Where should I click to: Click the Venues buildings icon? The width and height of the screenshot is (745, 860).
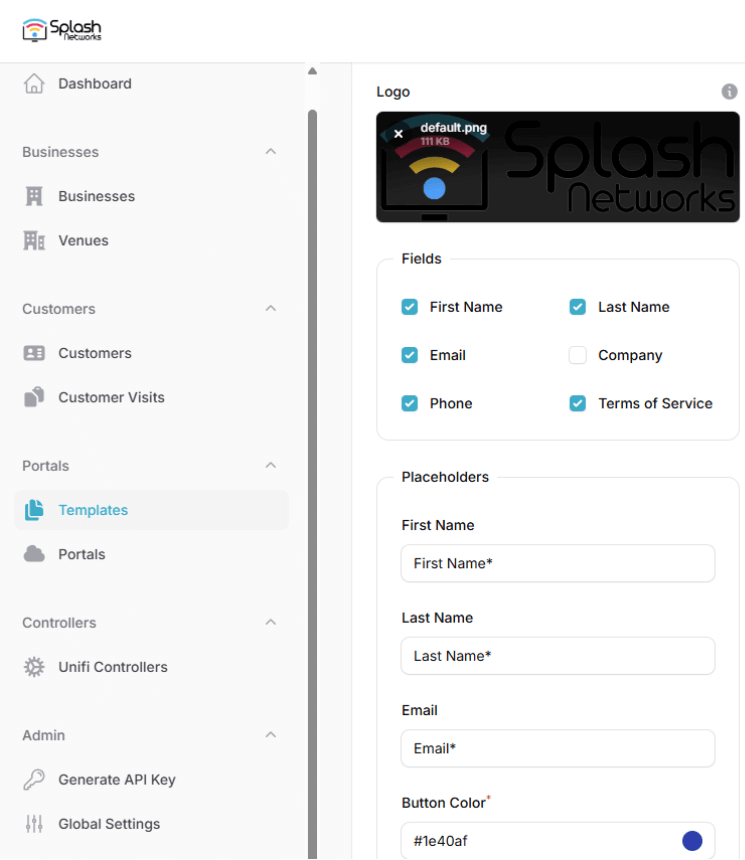pos(34,240)
